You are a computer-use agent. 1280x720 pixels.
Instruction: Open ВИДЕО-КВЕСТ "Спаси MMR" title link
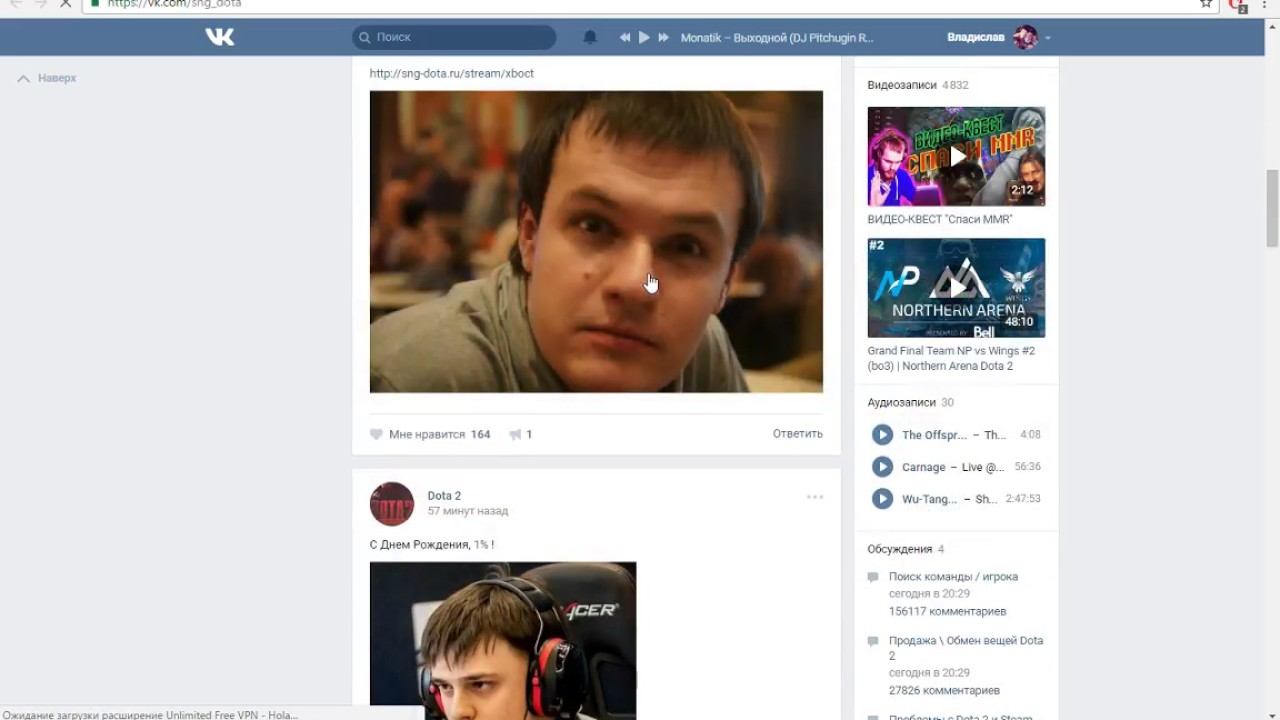click(940, 219)
